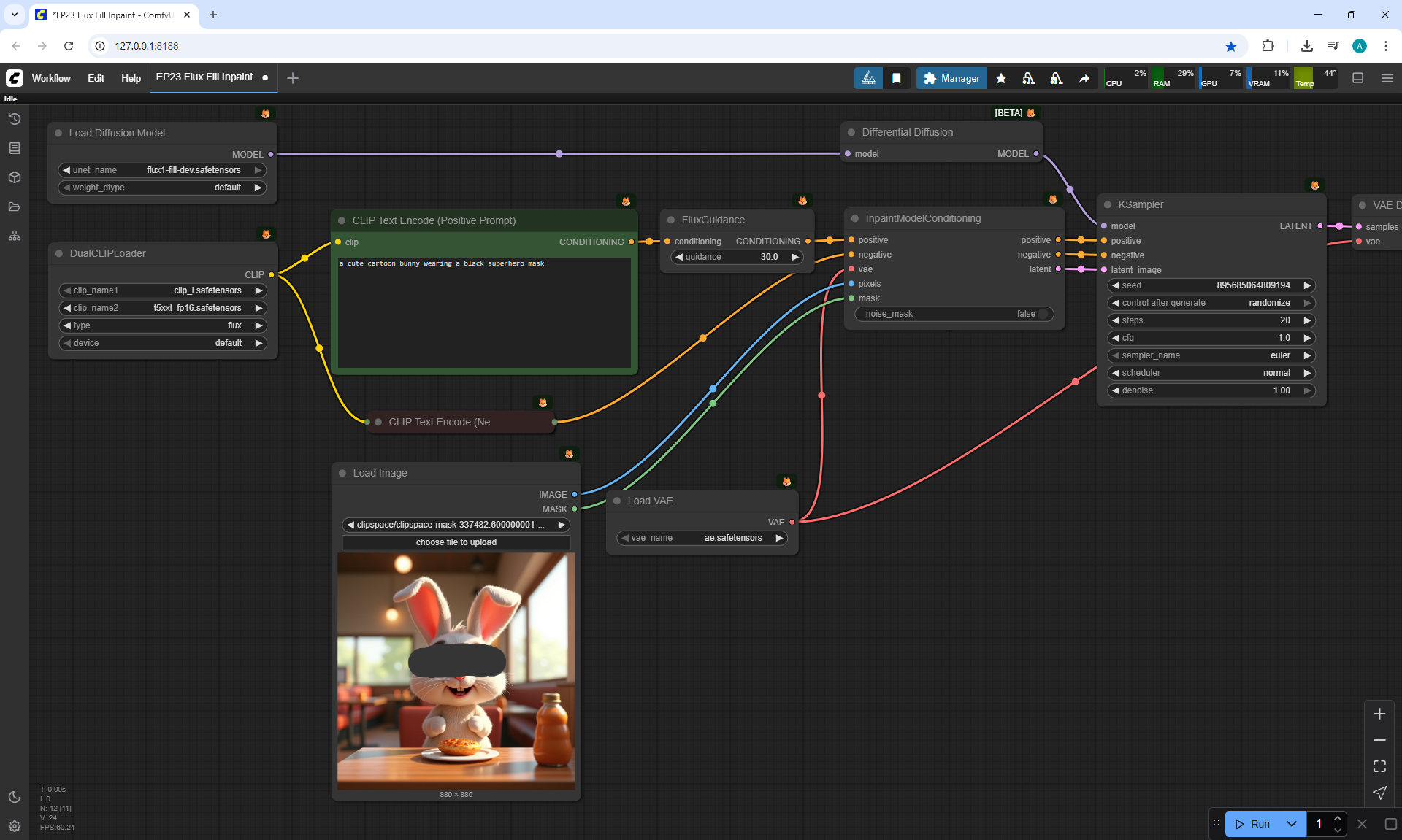1402x840 pixels.
Task: Open the queue history sidebar icon
Action: tap(15, 119)
